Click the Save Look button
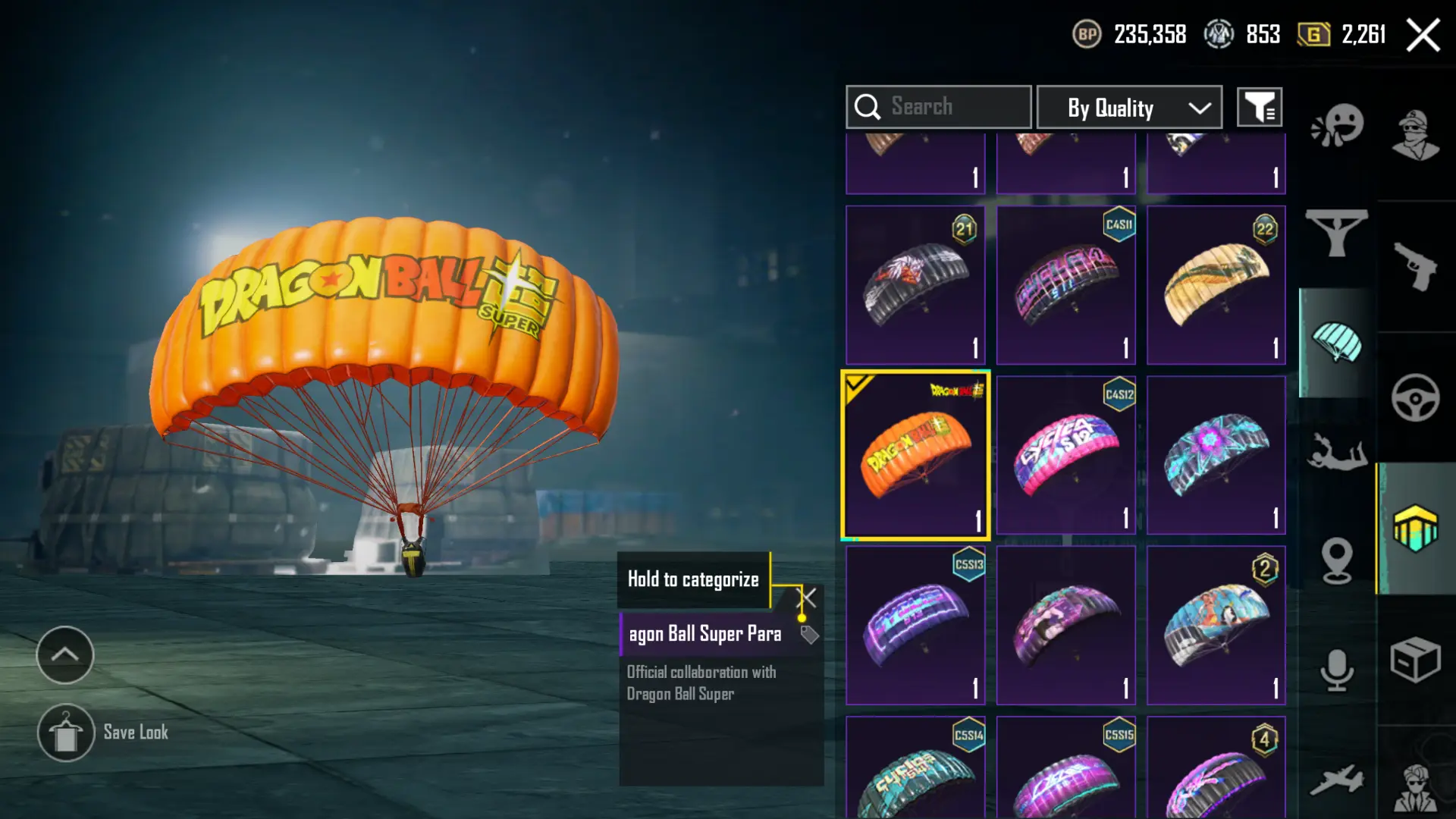1456x819 pixels. pyautogui.click(x=103, y=733)
